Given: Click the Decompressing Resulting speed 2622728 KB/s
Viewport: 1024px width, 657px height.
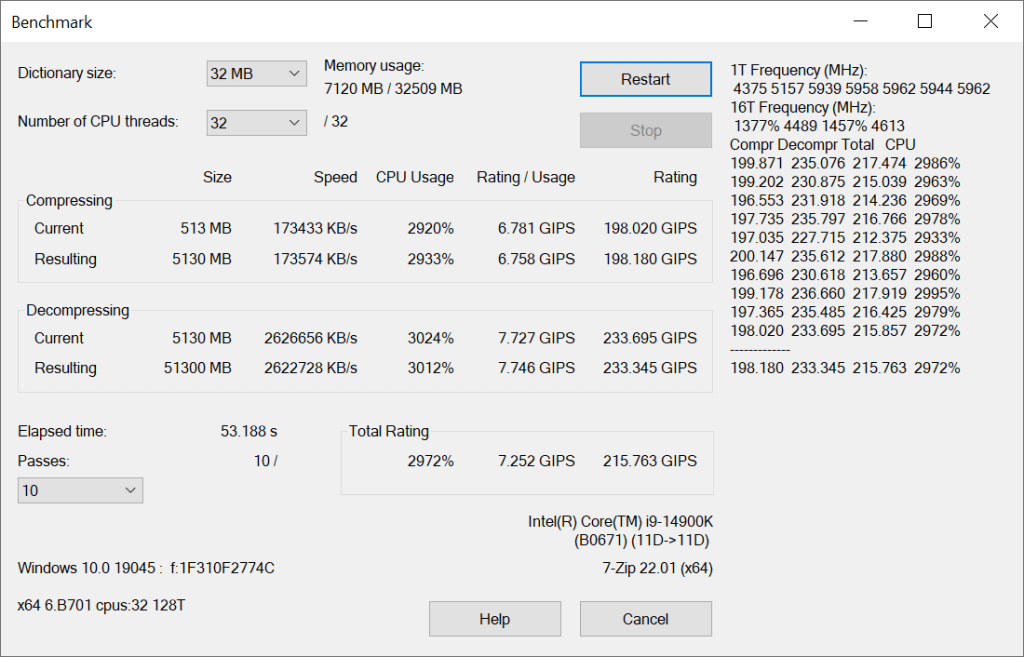Looking at the screenshot, I should 310,368.
